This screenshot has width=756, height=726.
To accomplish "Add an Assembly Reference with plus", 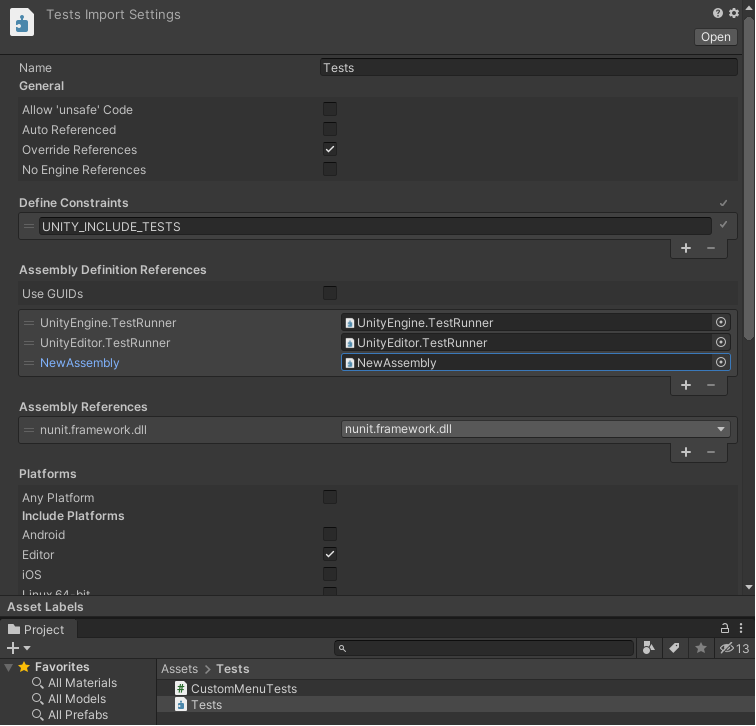I will [686, 452].
